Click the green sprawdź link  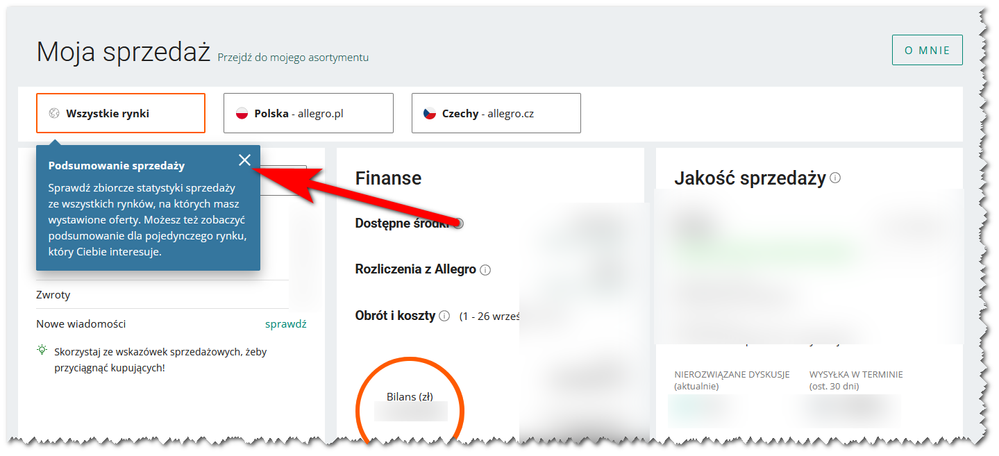pos(285,324)
